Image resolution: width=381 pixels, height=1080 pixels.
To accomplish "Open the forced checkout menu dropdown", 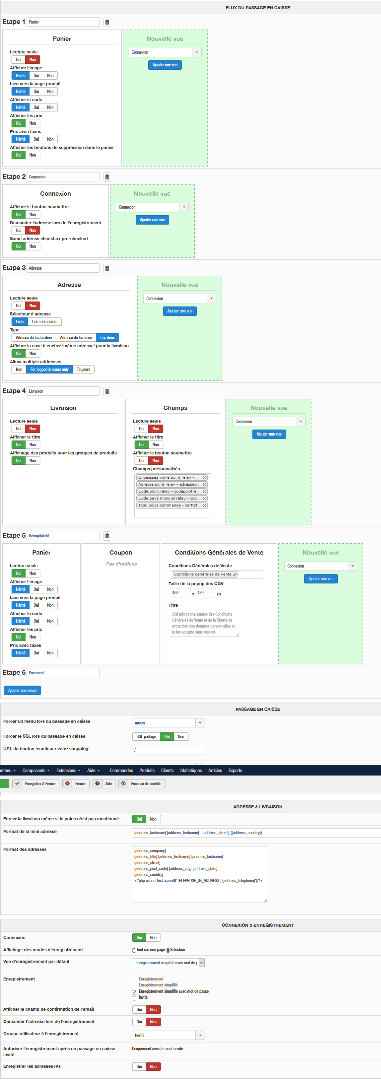I will click(x=168, y=723).
